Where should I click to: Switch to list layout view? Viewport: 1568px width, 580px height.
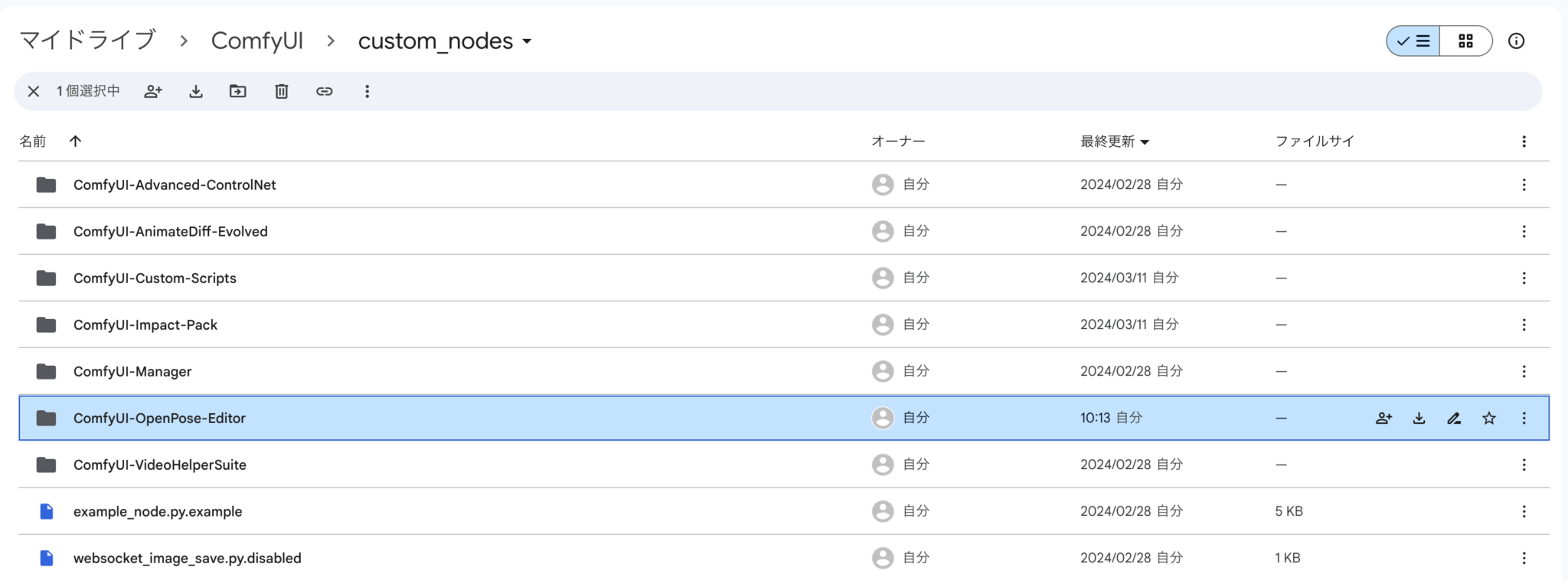tap(1413, 41)
